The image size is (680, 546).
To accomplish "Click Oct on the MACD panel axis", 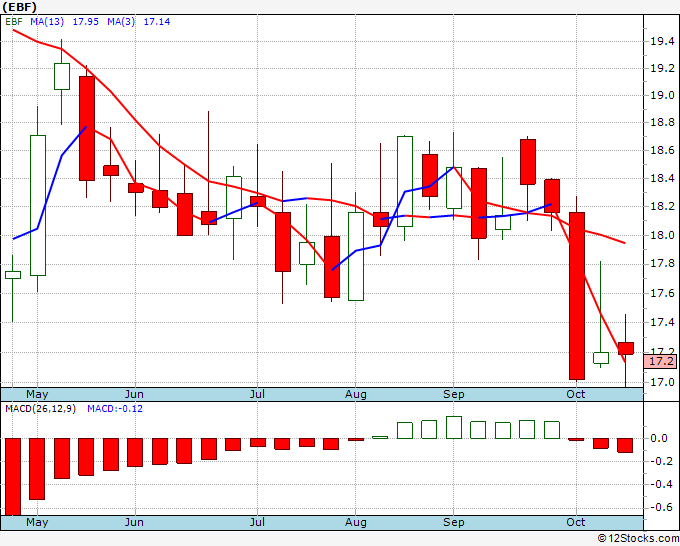I will 576,522.
